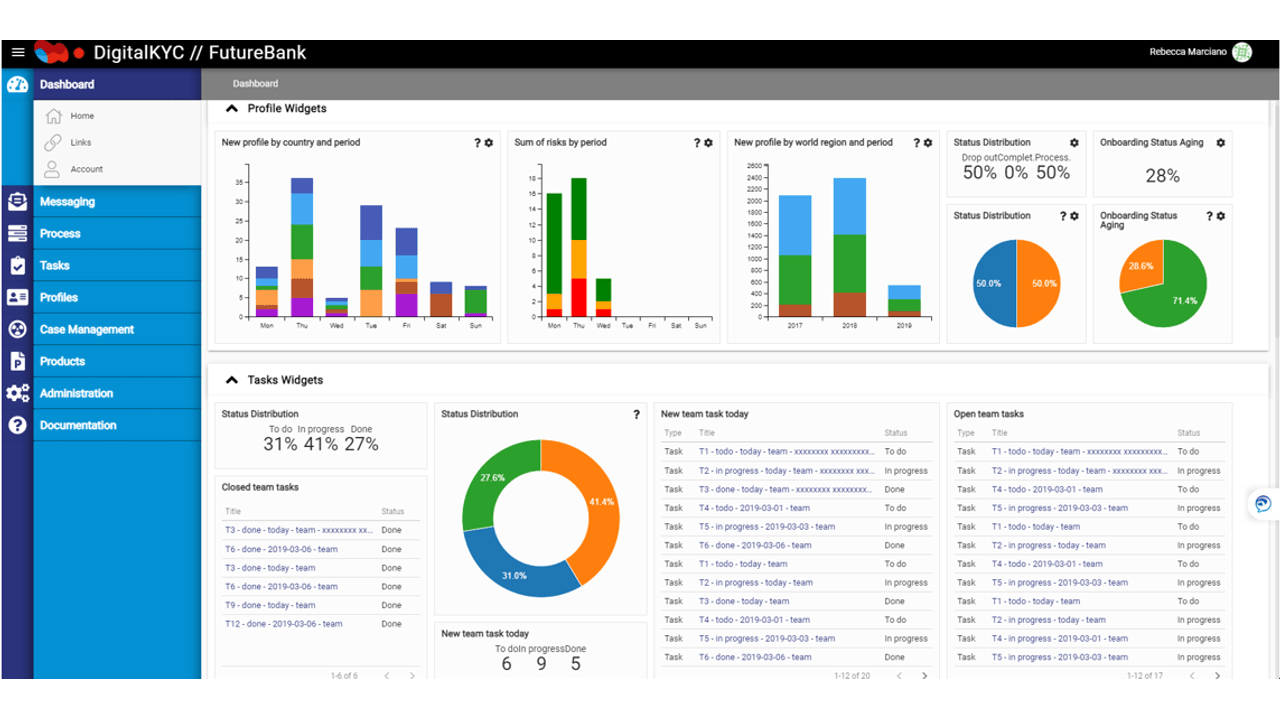
Task: Sort Closed team tasks by Status column
Action: coord(392,511)
